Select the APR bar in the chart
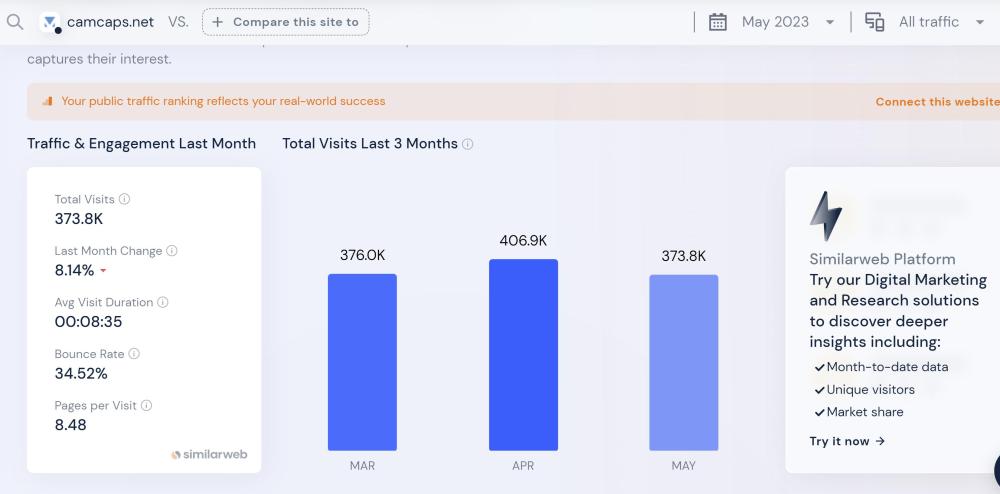The width and height of the screenshot is (1000, 494). (x=523, y=355)
